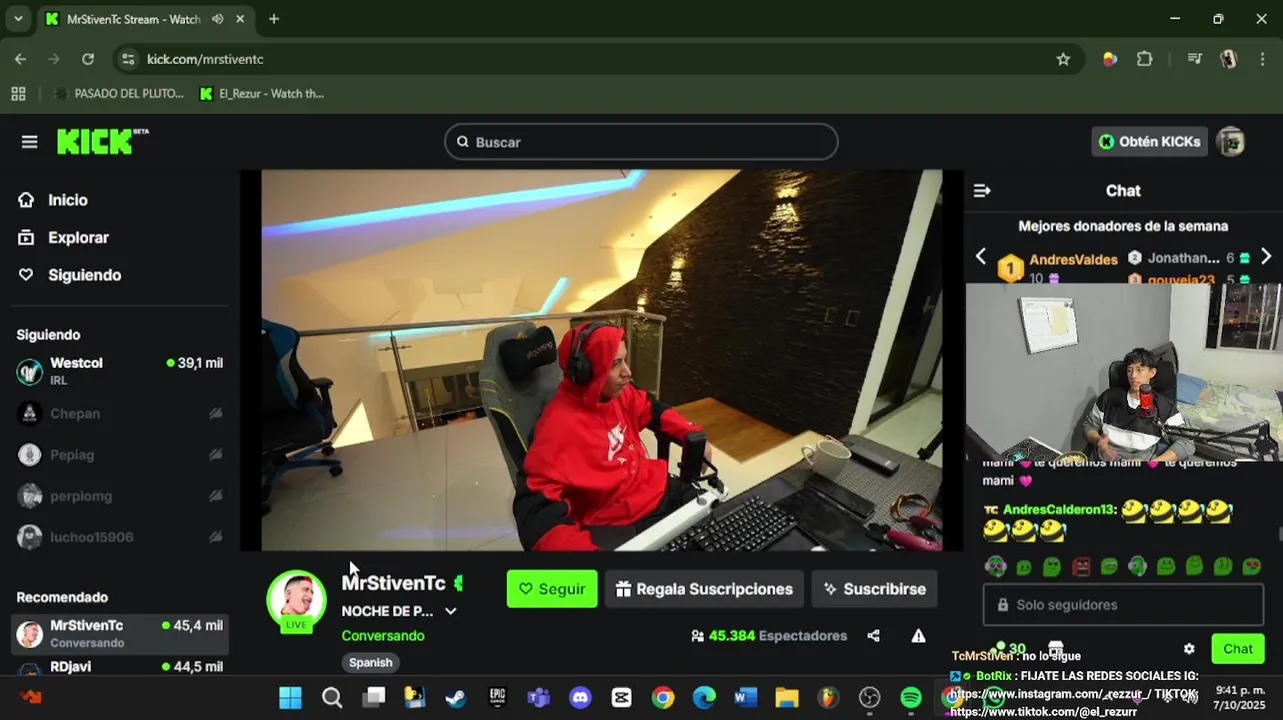1283x720 pixels.
Task: Go back in Chrome
Action: click(20, 59)
